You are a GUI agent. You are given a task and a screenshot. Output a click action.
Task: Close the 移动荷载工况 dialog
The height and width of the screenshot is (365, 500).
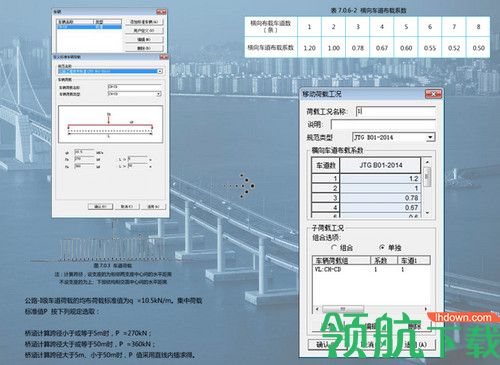(433, 94)
